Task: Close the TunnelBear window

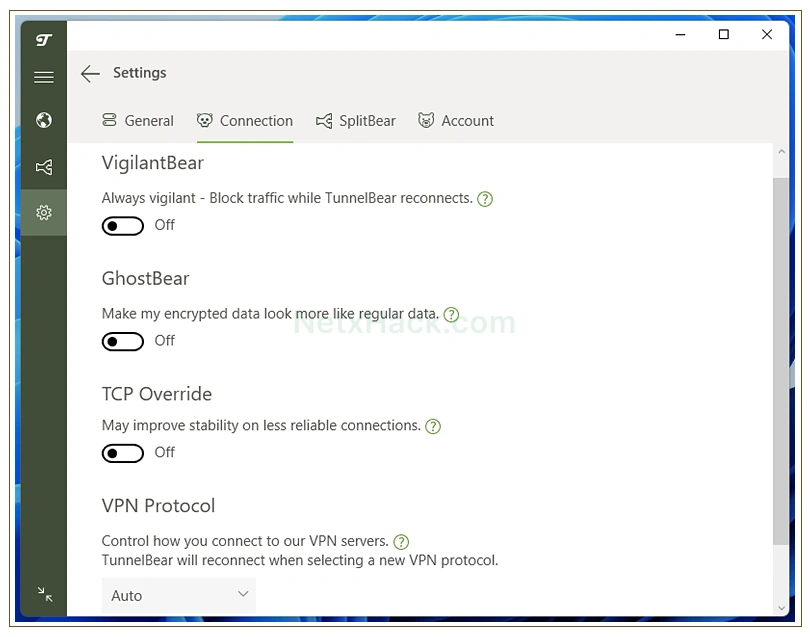Action: click(x=767, y=35)
